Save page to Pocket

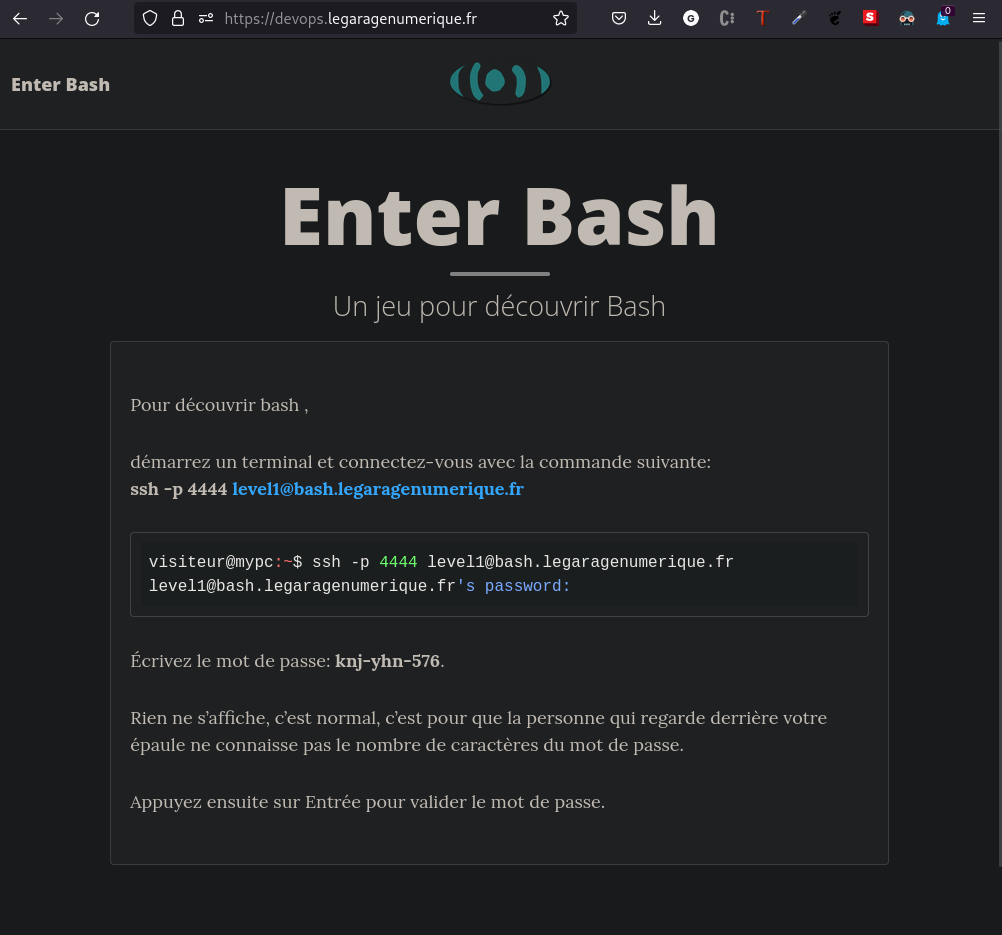619,18
